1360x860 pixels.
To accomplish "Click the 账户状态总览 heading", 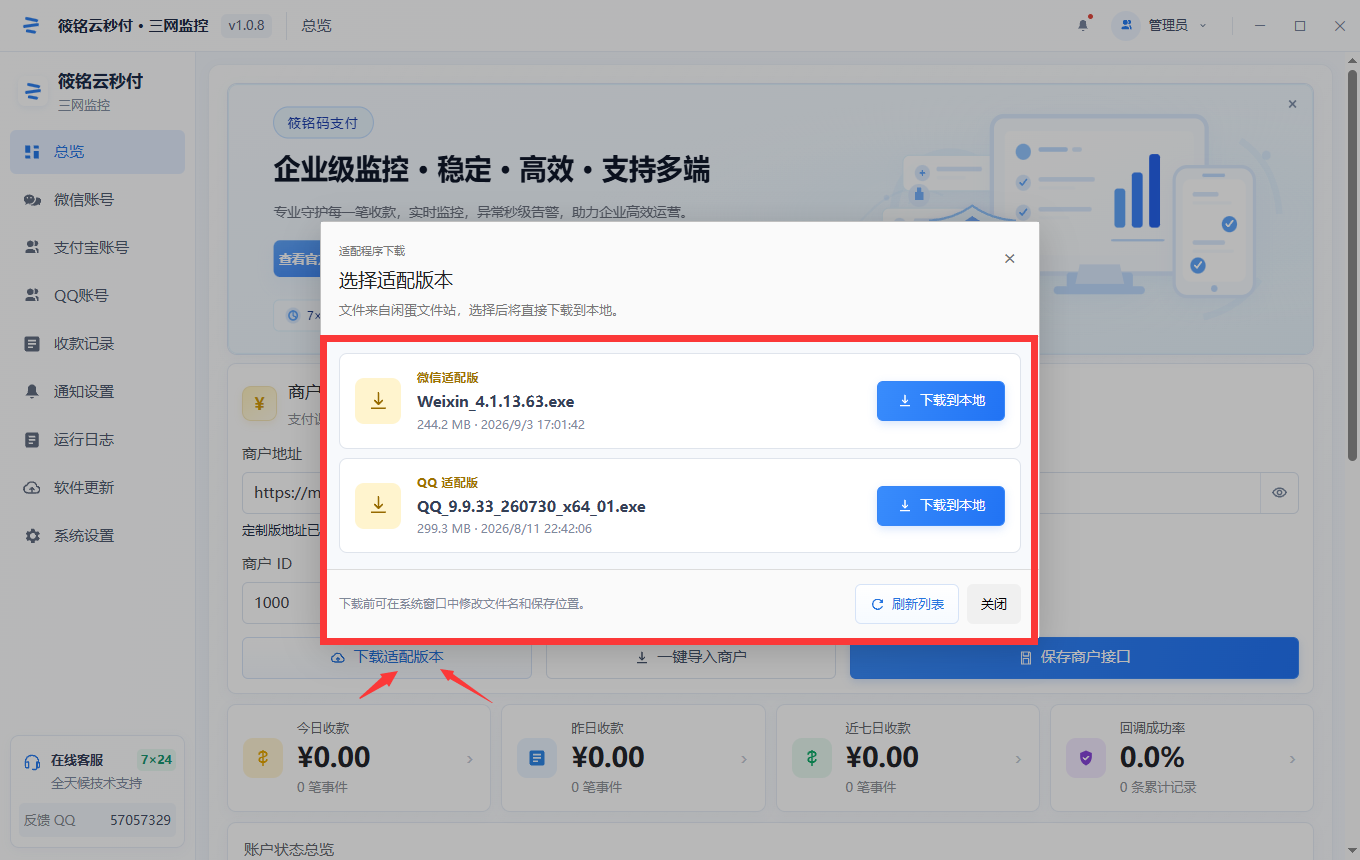I will 289,849.
